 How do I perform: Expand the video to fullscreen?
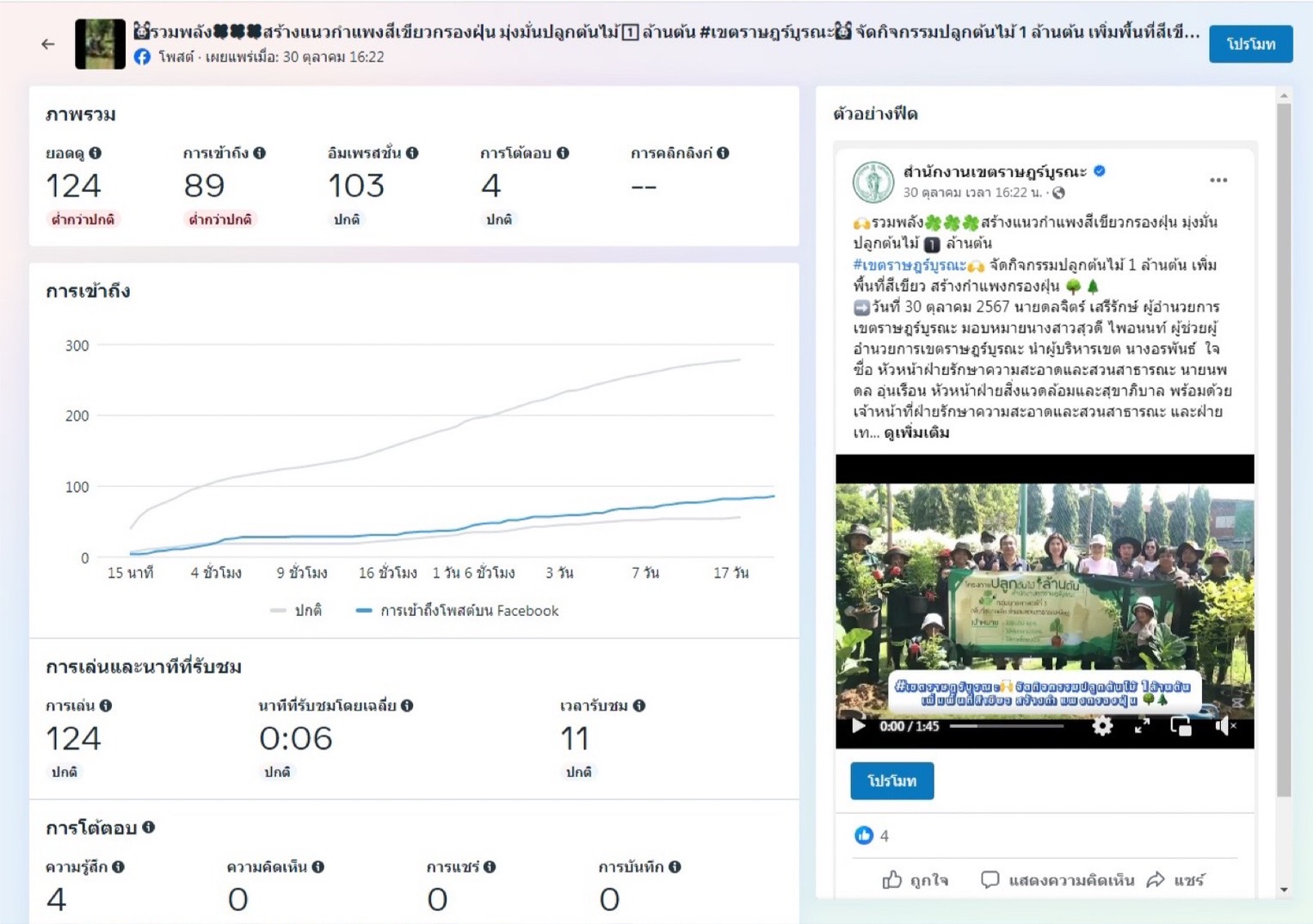coord(1142,726)
